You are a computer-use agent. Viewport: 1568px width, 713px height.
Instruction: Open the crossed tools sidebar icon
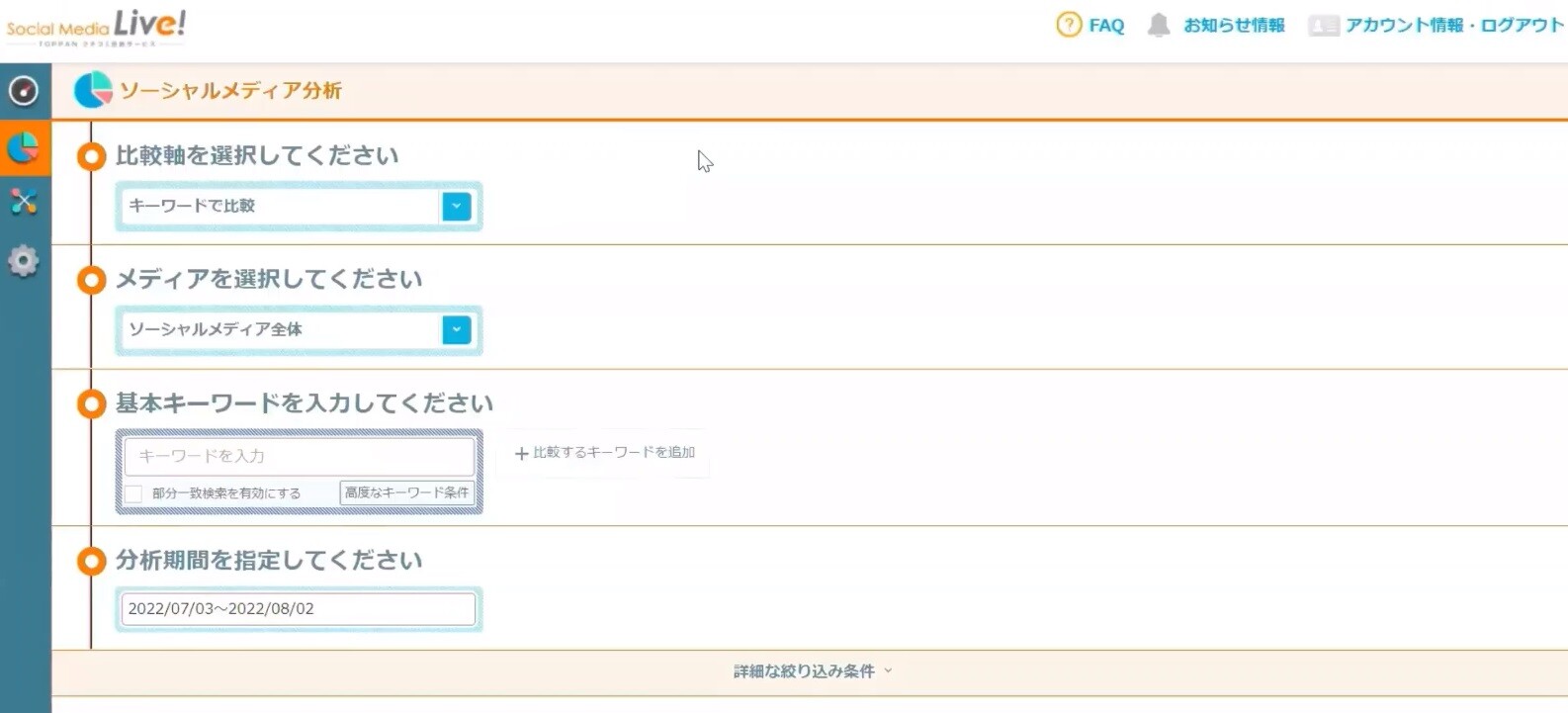point(24,202)
